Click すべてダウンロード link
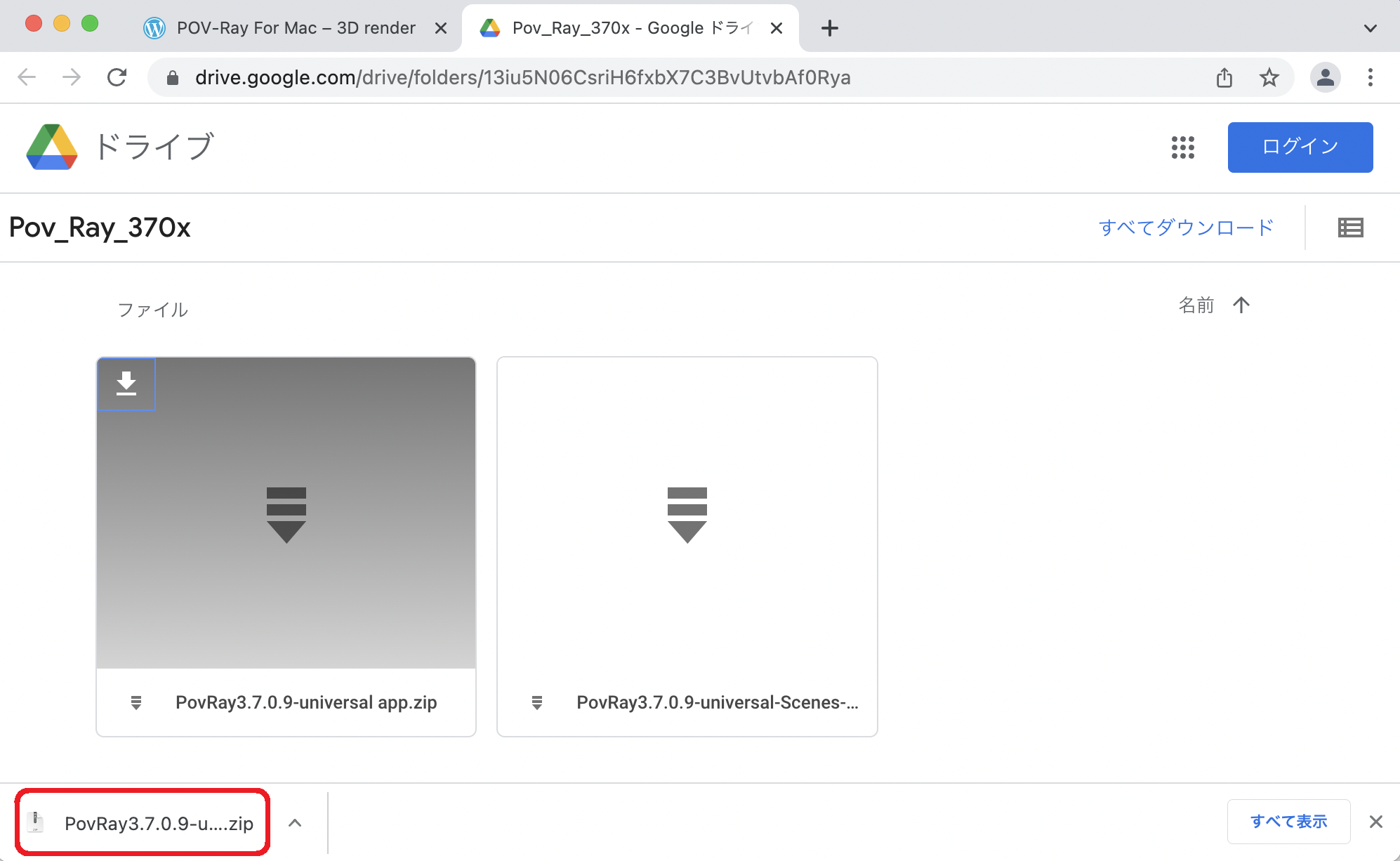Viewport: 1400px width, 861px height. click(1186, 228)
